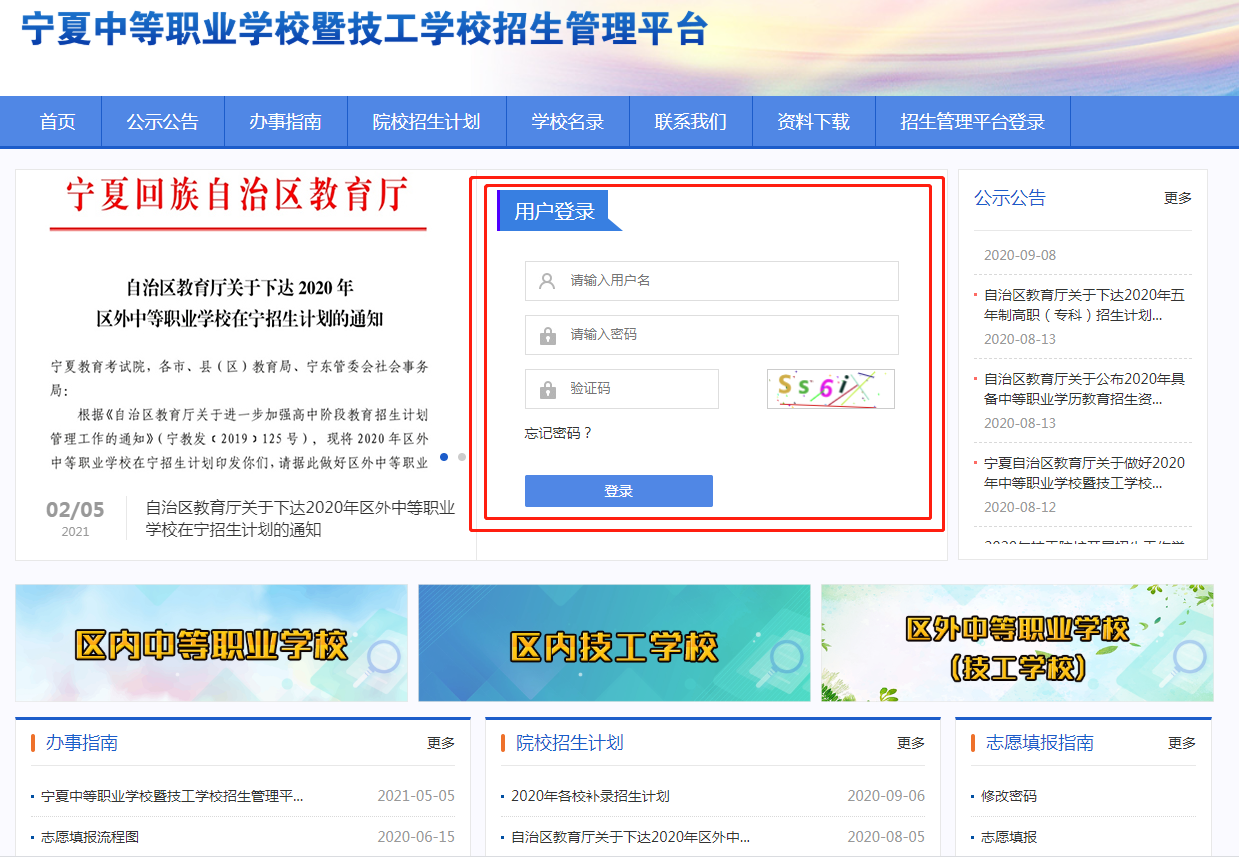Click the 办事指南 section heading

click(x=82, y=743)
